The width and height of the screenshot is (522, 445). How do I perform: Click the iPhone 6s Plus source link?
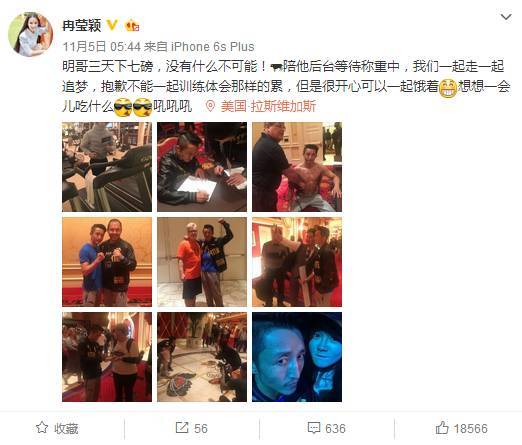[213, 47]
